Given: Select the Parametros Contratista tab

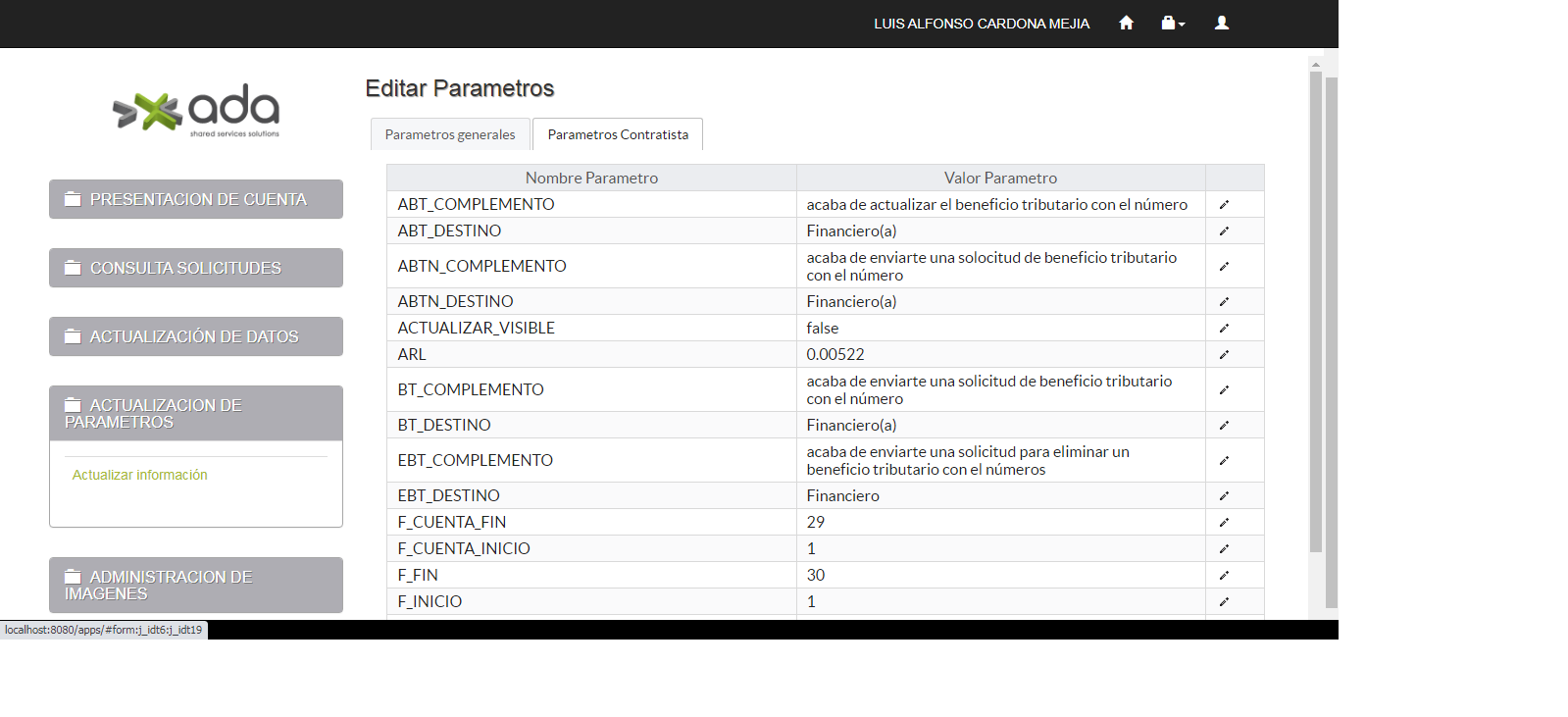Looking at the screenshot, I should click(618, 134).
